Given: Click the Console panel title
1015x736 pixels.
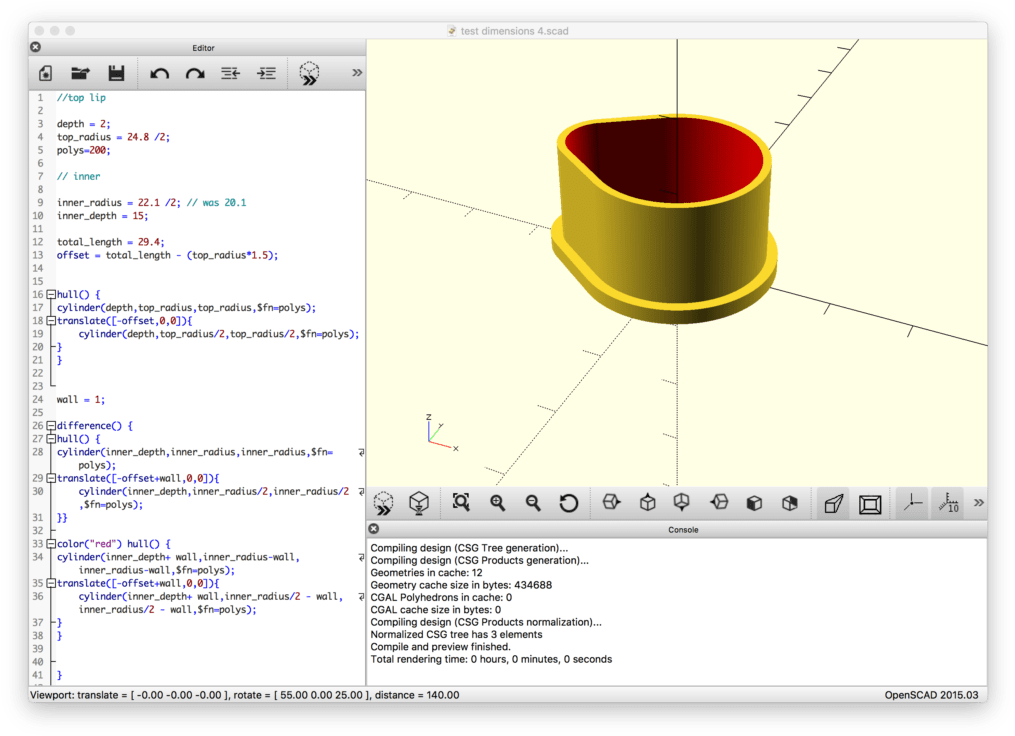Looking at the screenshot, I should [x=683, y=529].
